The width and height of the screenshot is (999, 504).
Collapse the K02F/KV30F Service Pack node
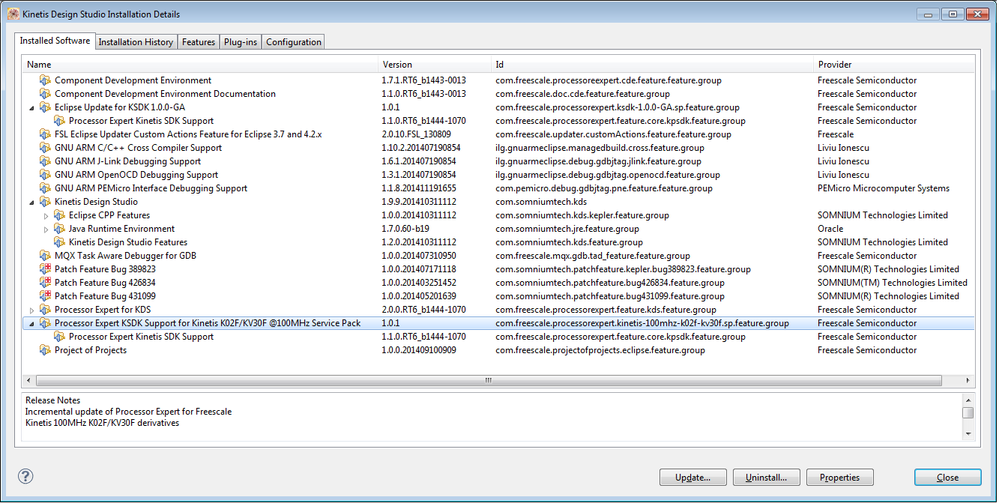[x=31, y=324]
